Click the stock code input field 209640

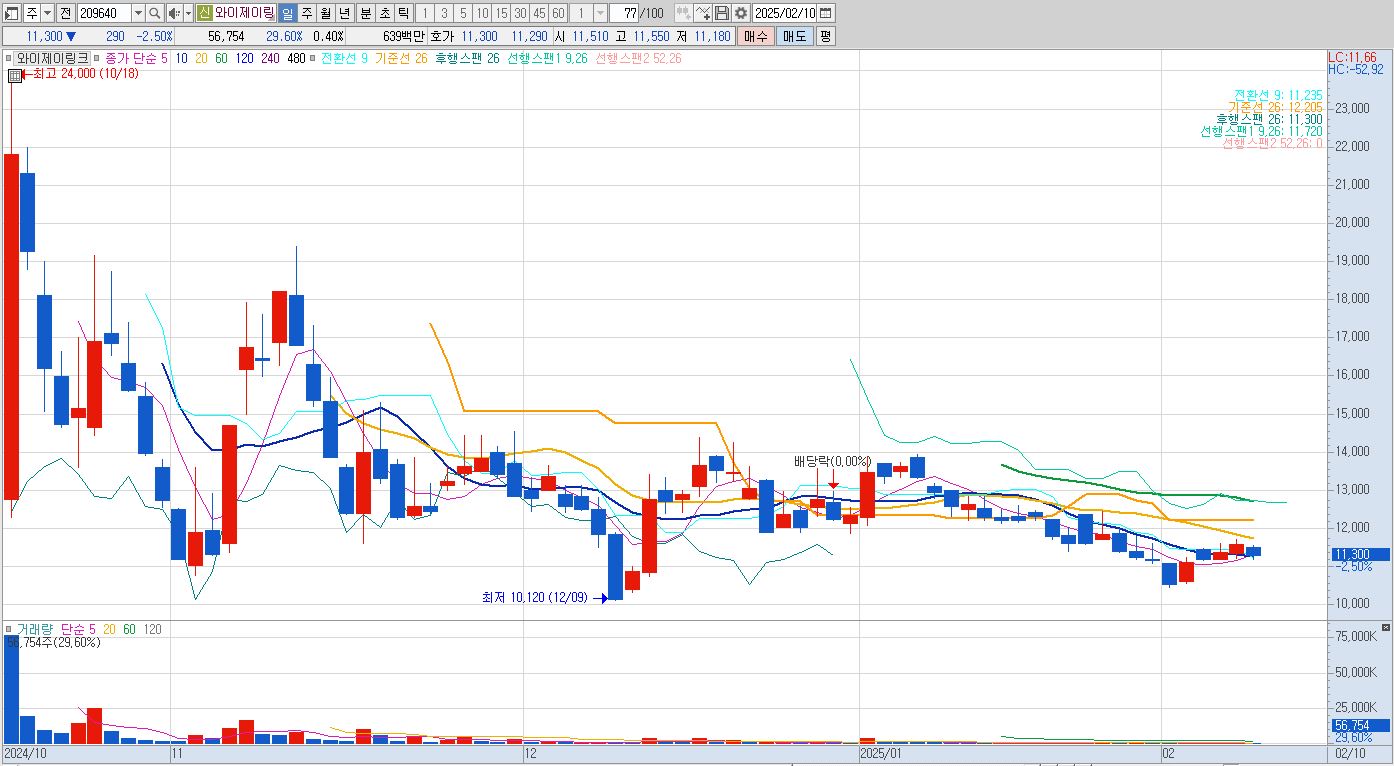click(x=104, y=13)
